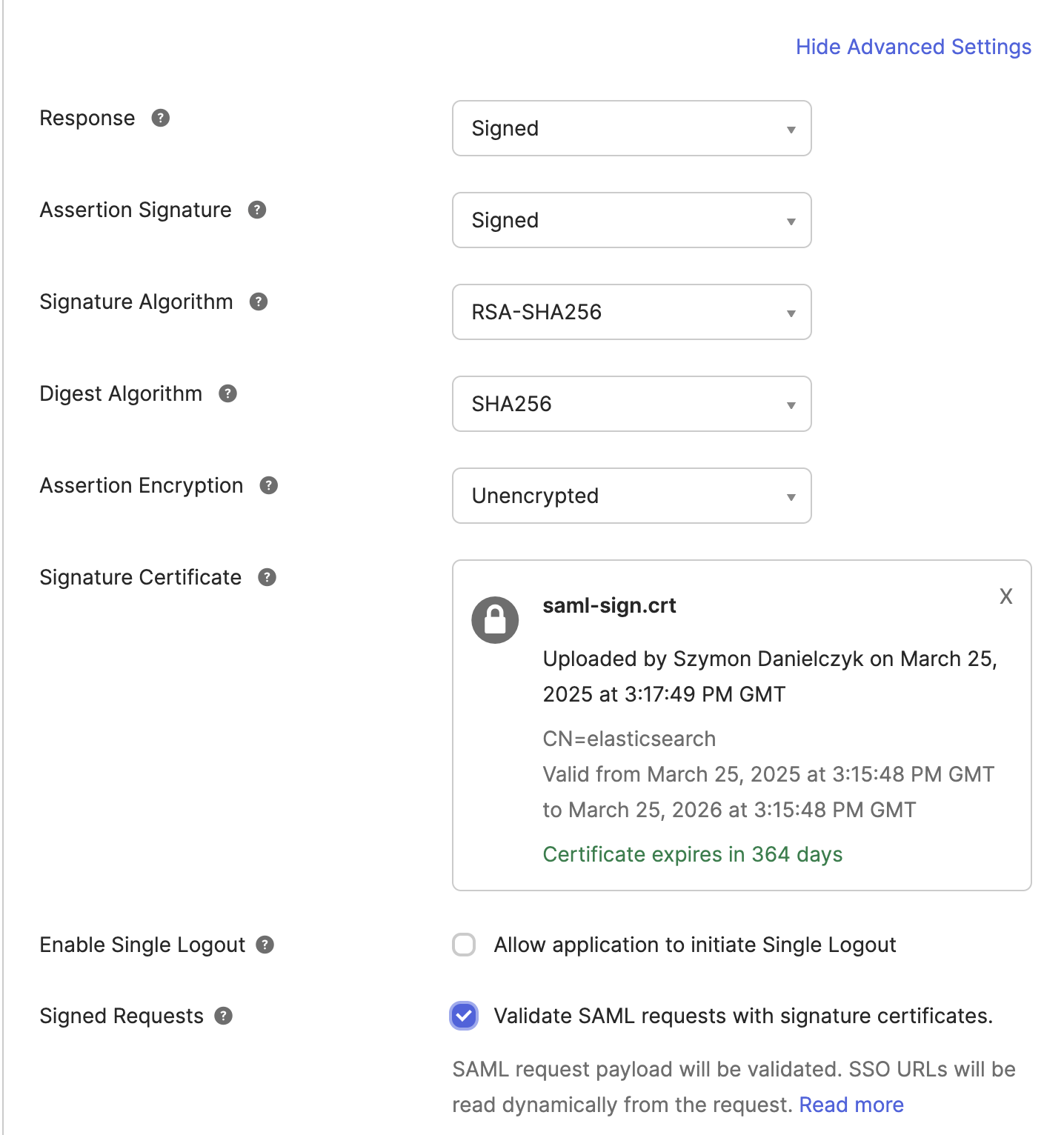Open help for the Response setting
Screen dimensions: 1064x1135
click(x=160, y=117)
